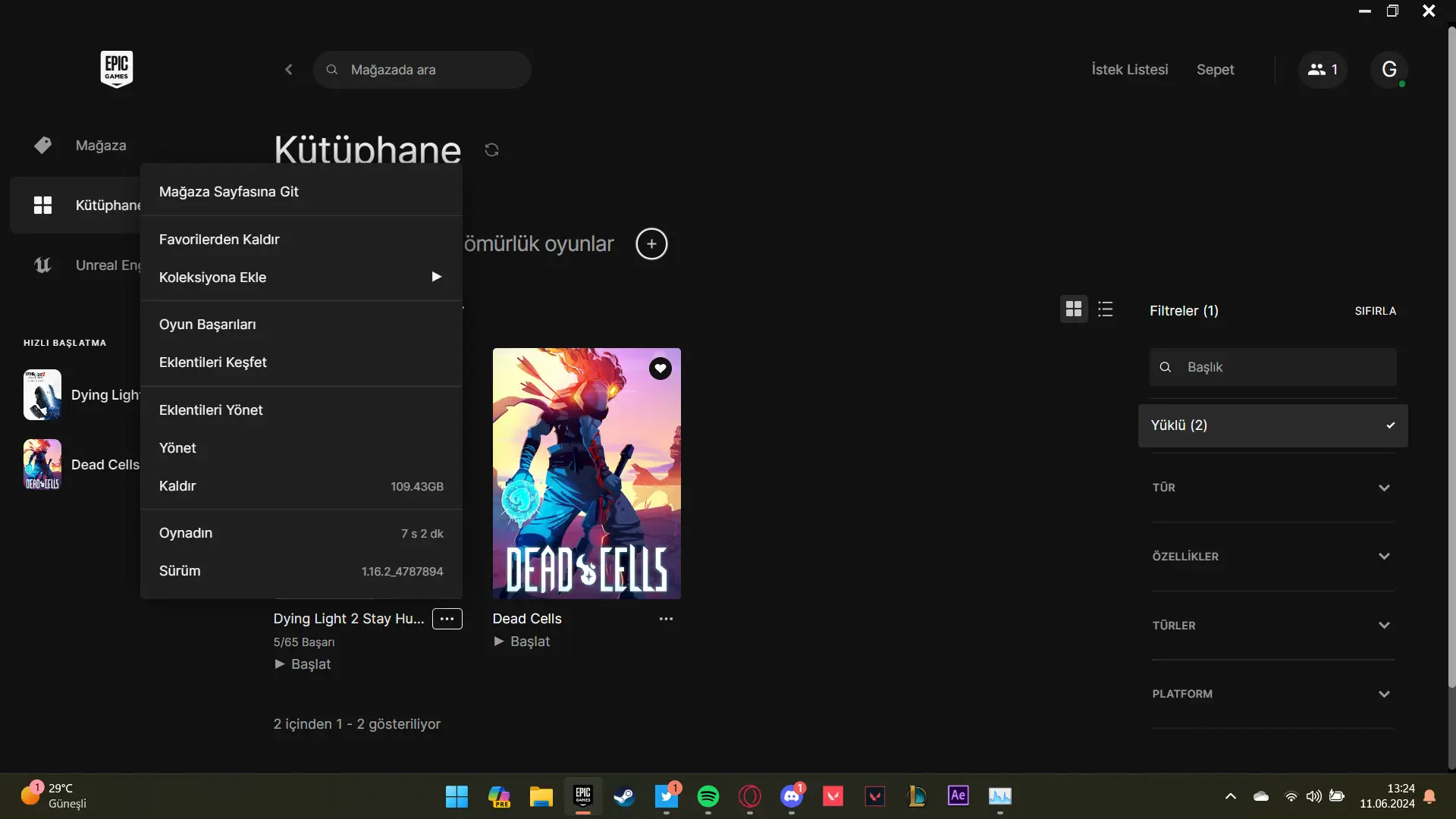Image resolution: width=1456 pixels, height=819 pixels.
Task: Open Dead Cells three-dot options
Action: pyautogui.click(x=666, y=619)
